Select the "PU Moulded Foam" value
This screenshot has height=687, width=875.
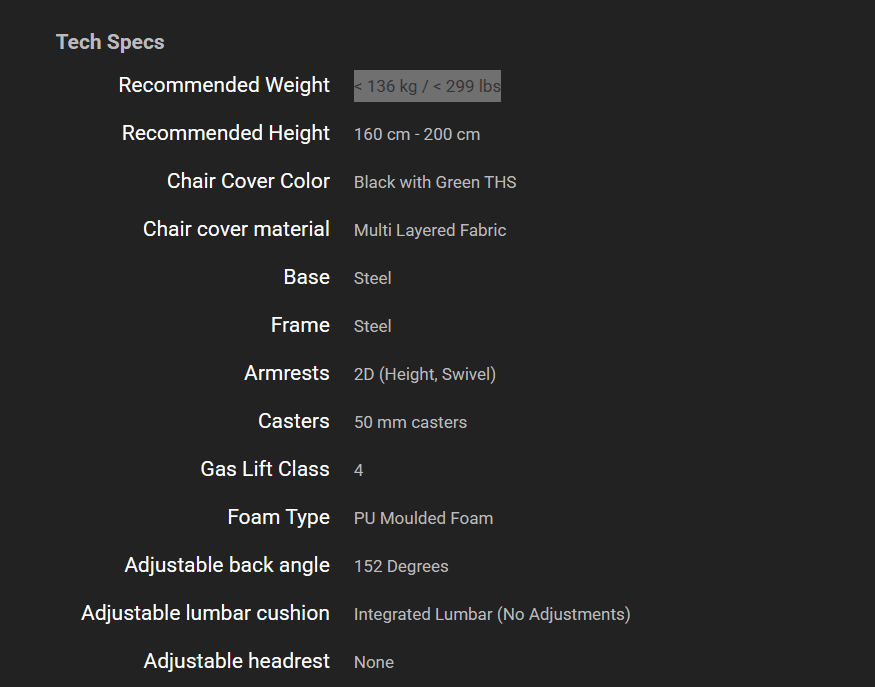click(x=423, y=518)
